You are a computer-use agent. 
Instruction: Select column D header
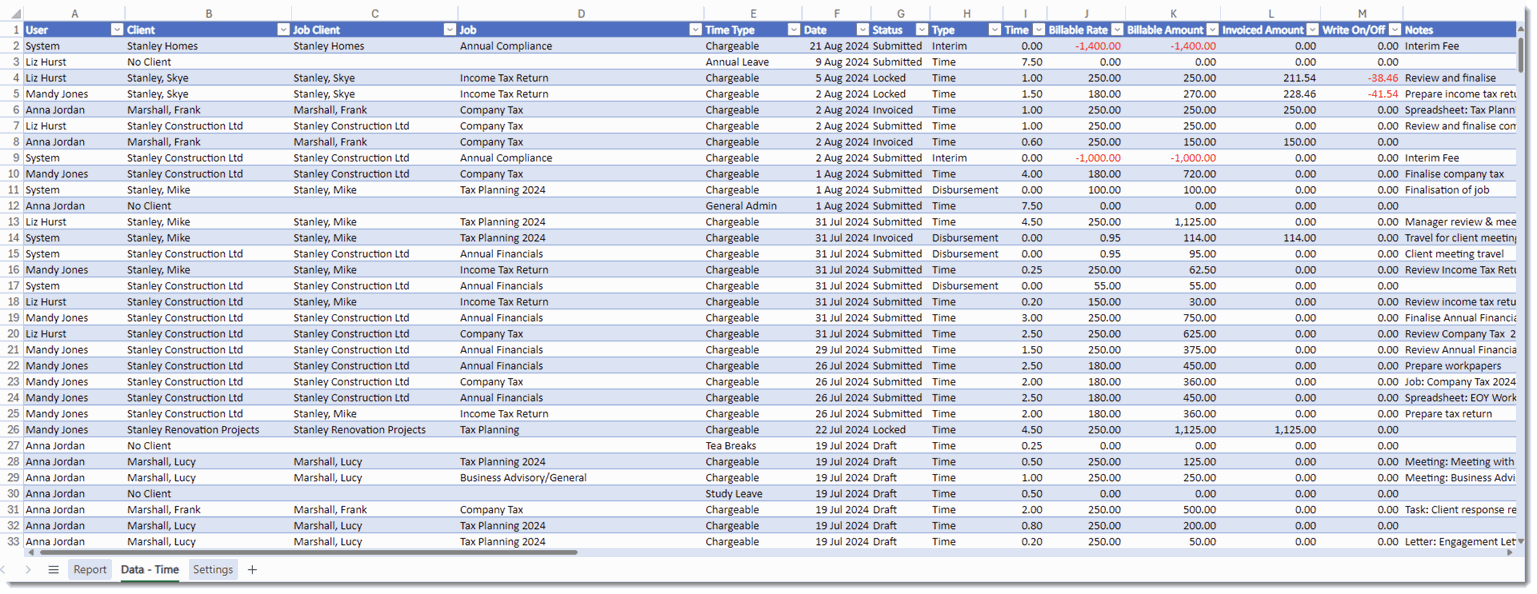coord(581,14)
